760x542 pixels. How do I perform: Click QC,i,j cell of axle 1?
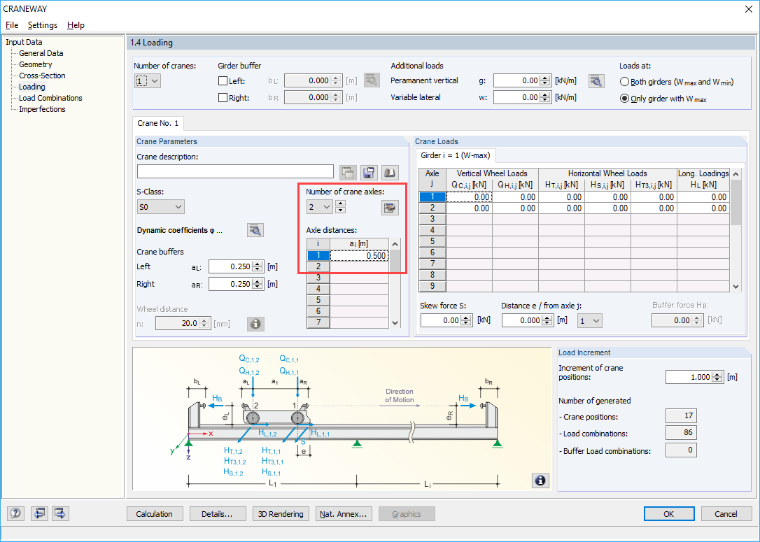469,197
